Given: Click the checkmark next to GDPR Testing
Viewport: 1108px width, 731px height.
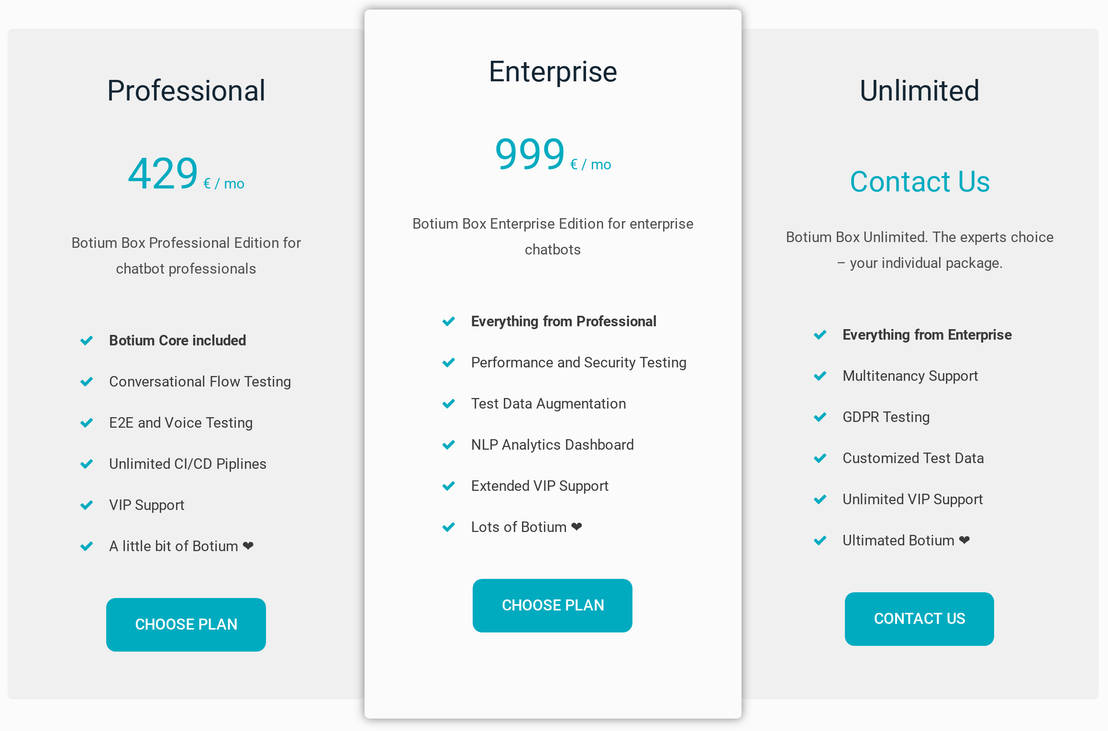Looking at the screenshot, I should coord(821,416).
